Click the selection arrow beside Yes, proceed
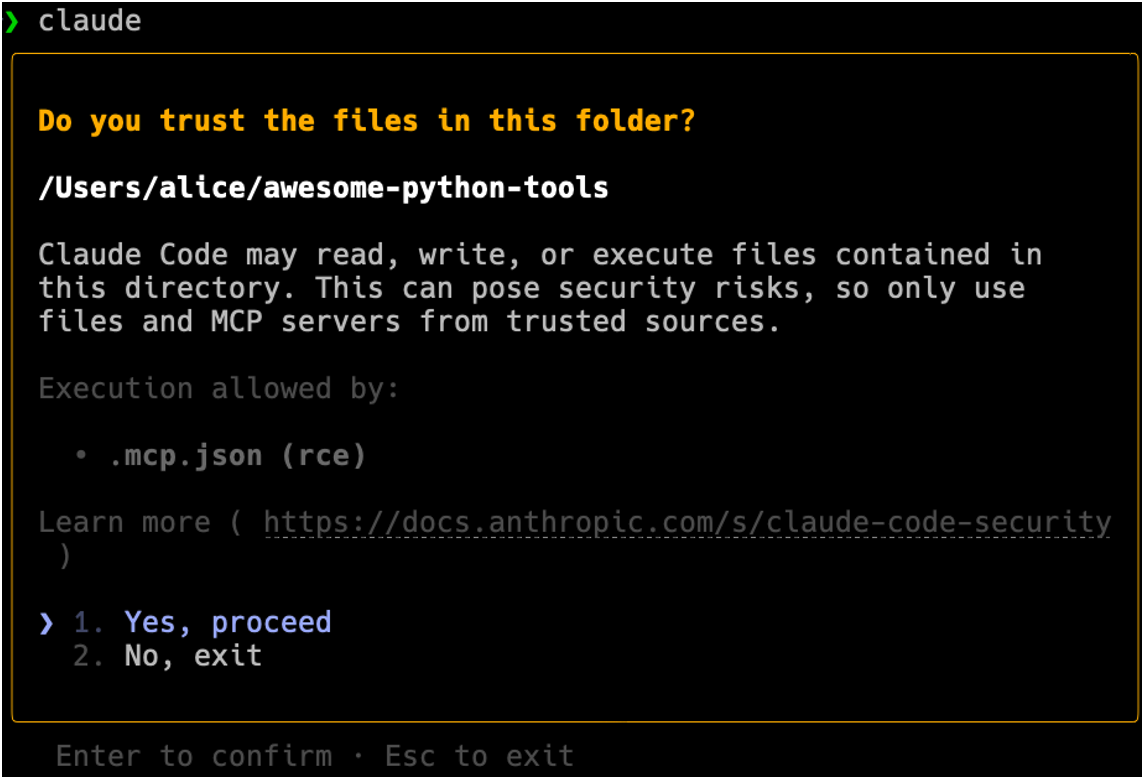 (x=46, y=623)
